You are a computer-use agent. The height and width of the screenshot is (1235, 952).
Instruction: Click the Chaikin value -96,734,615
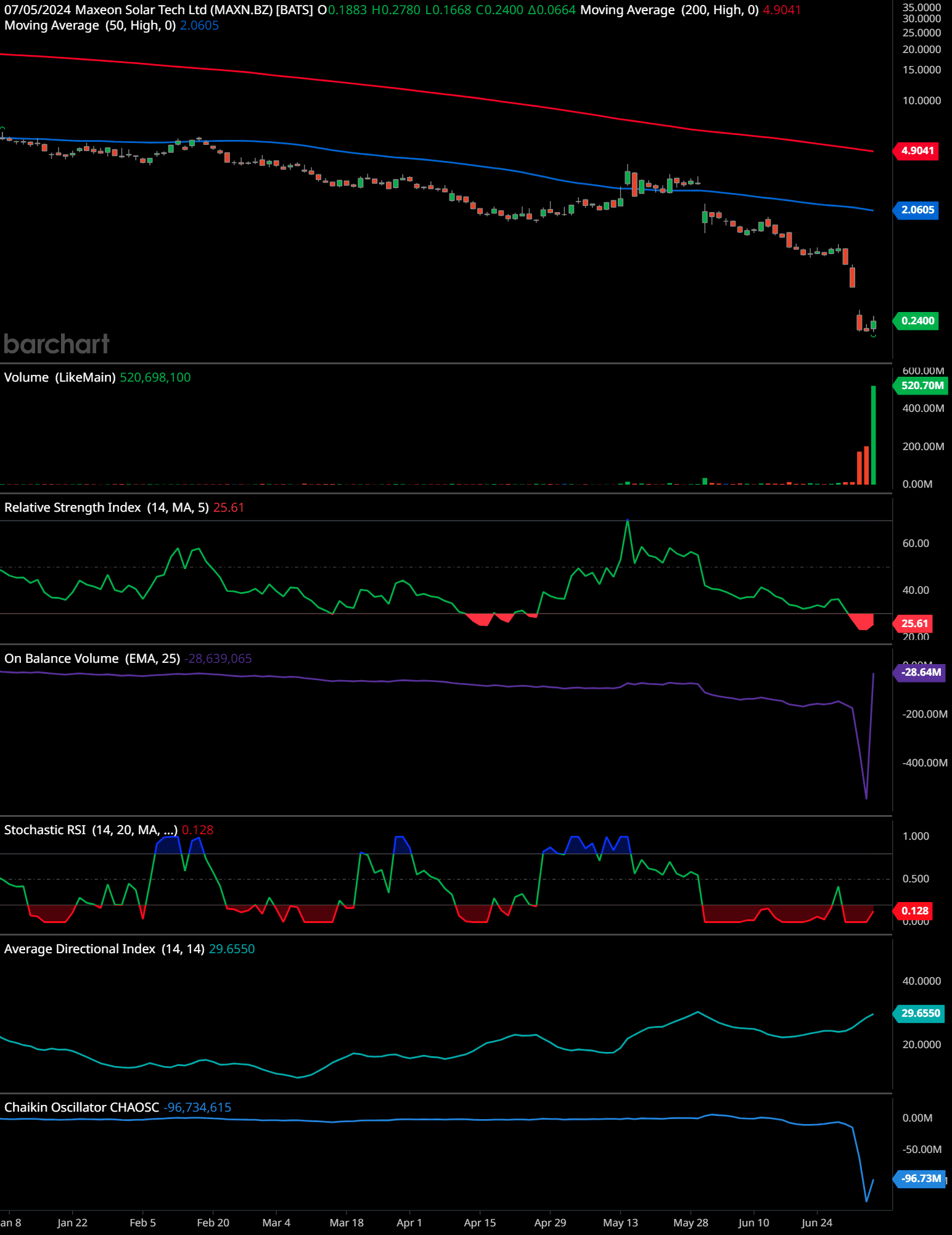coord(197,1107)
